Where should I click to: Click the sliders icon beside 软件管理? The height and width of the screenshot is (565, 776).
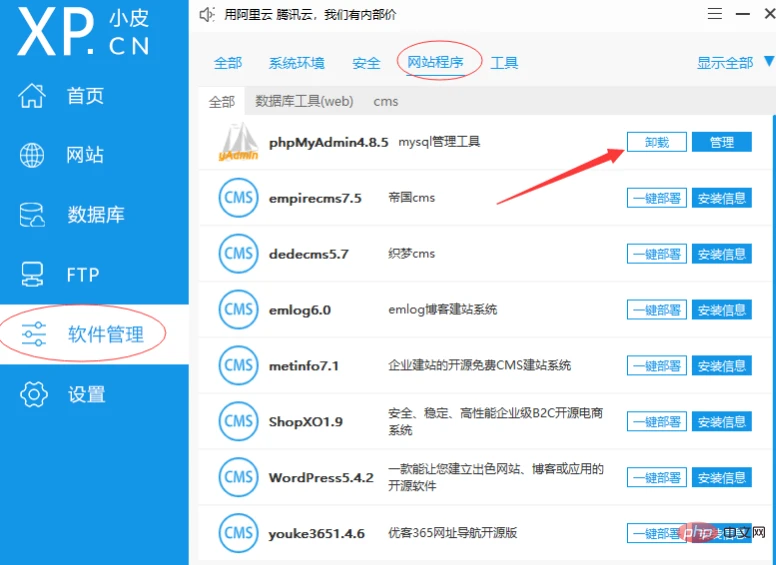click(34, 334)
